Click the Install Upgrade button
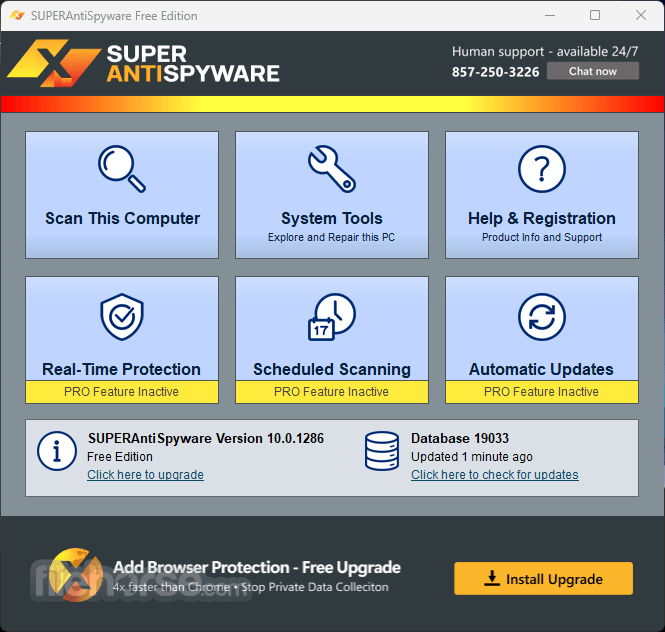This screenshot has height=632, width=665. (543, 579)
